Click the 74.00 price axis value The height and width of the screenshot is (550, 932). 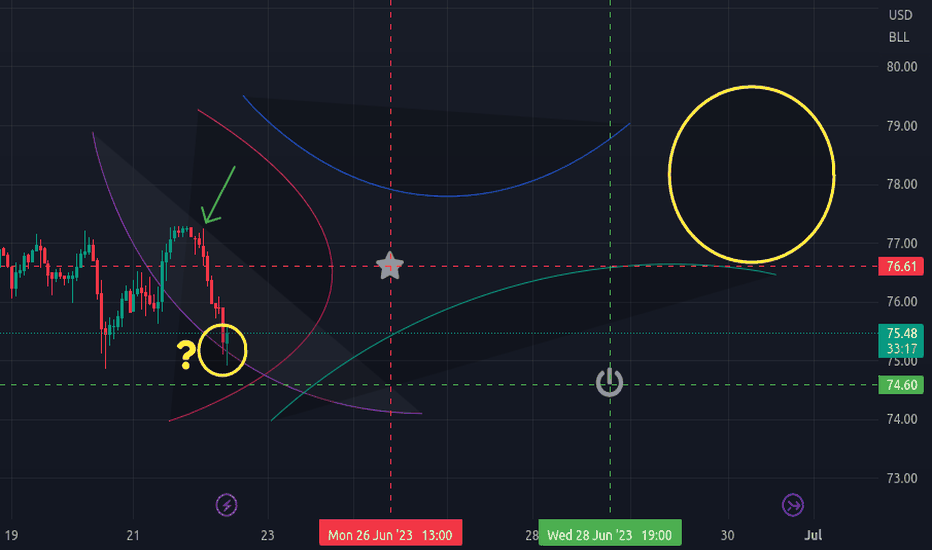pos(902,419)
